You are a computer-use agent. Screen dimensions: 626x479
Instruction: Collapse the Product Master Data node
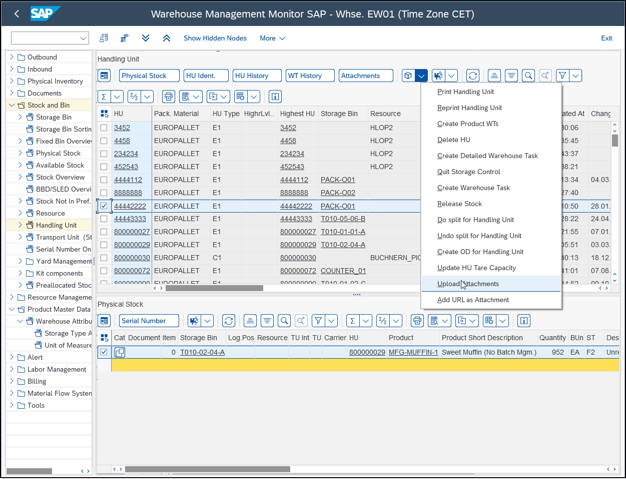click(12, 309)
